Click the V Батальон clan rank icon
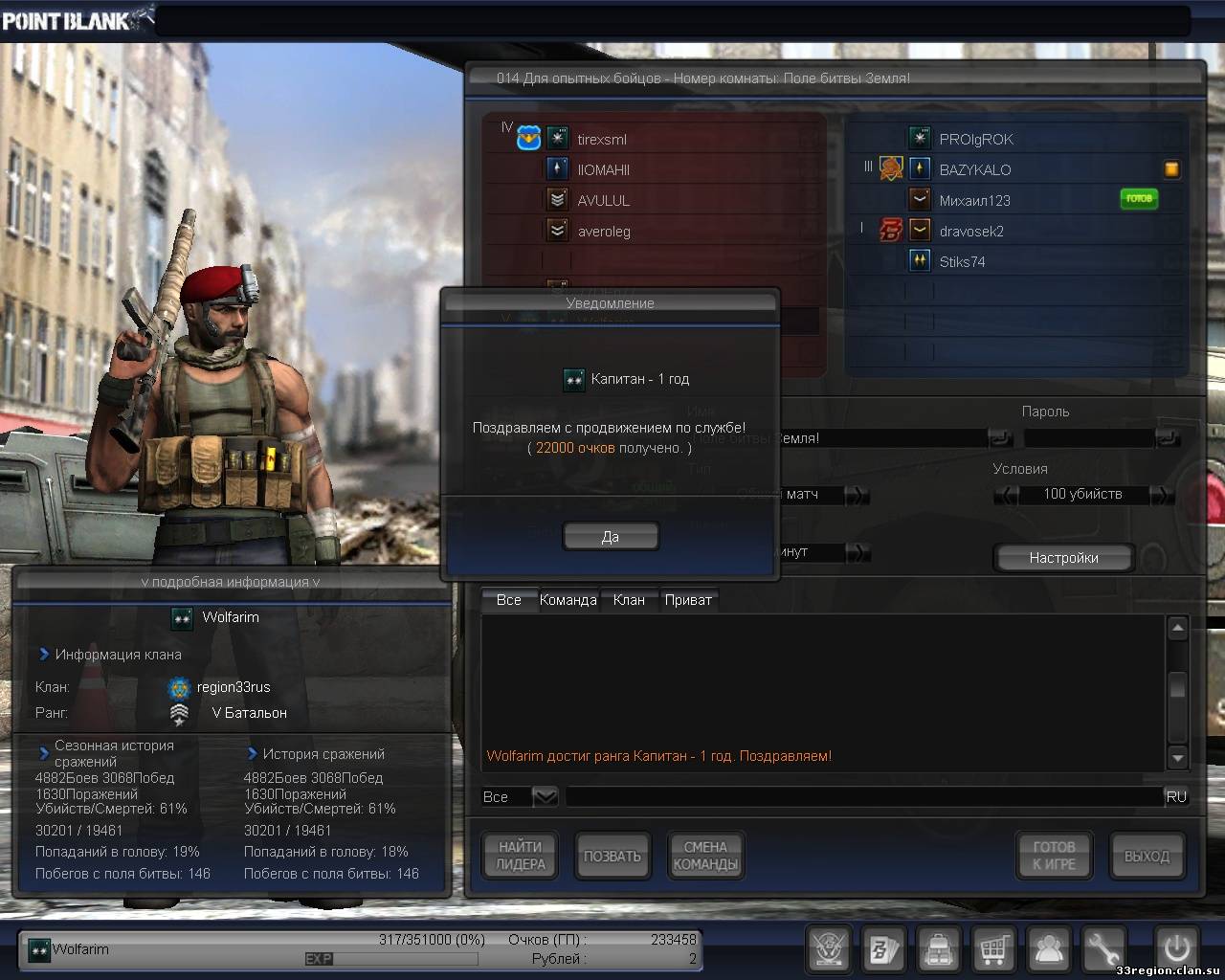The width and height of the screenshot is (1225, 980). [x=179, y=714]
